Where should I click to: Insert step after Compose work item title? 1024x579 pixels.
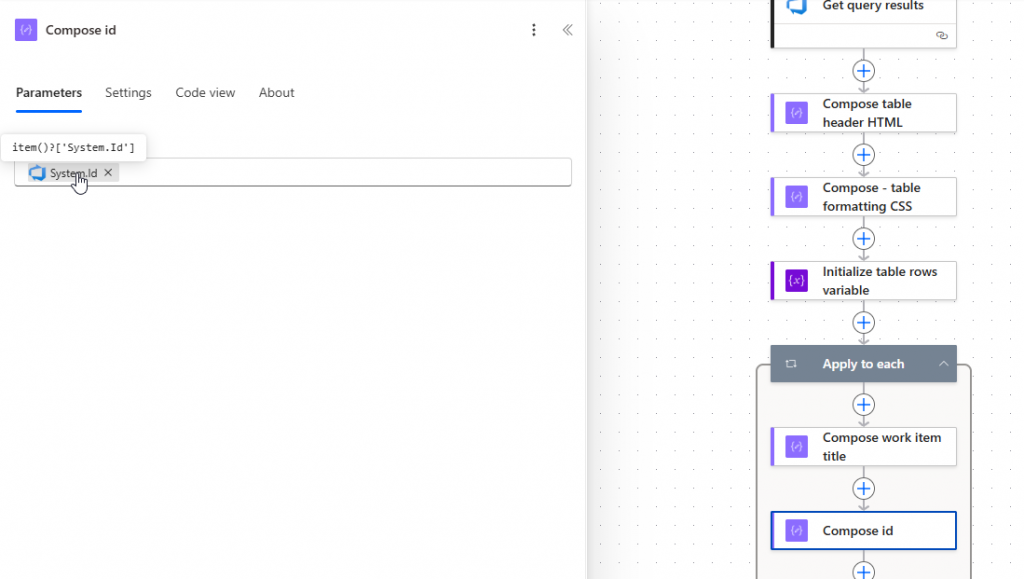click(x=863, y=489)
